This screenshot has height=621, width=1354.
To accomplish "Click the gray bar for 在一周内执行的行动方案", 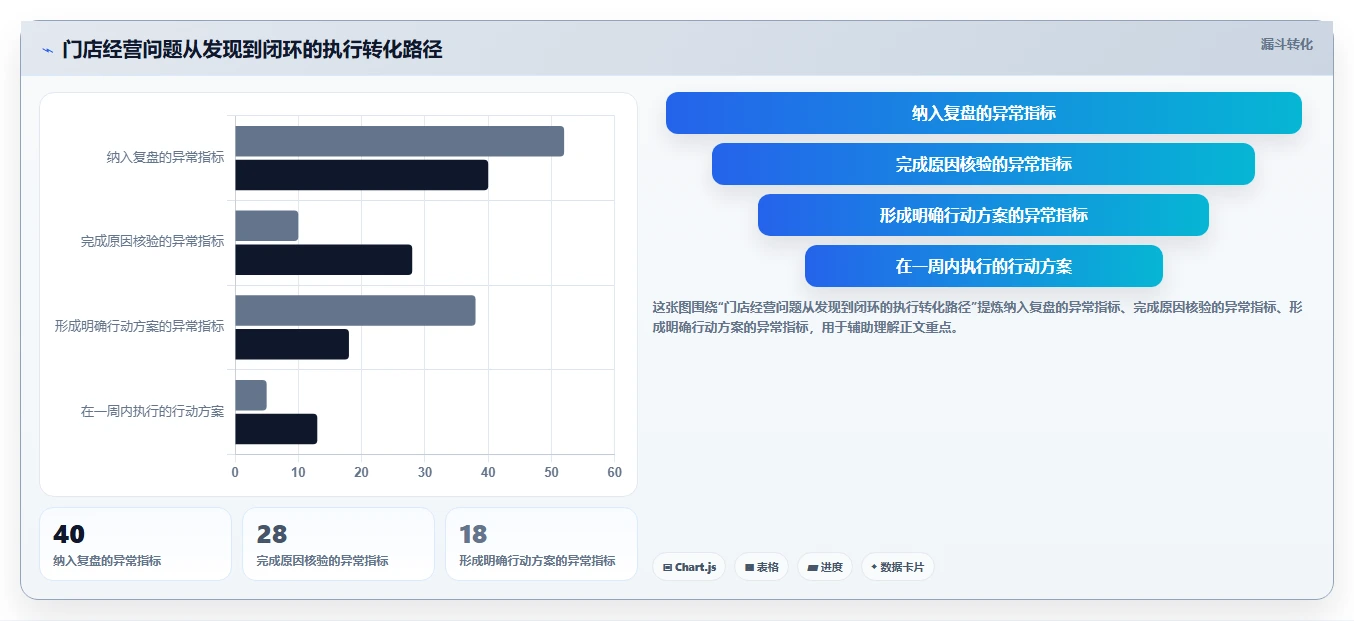I will 251,395.
